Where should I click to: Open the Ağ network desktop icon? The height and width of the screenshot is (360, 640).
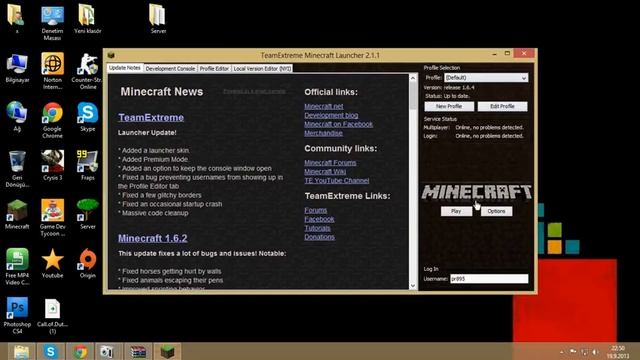(17, 117)
